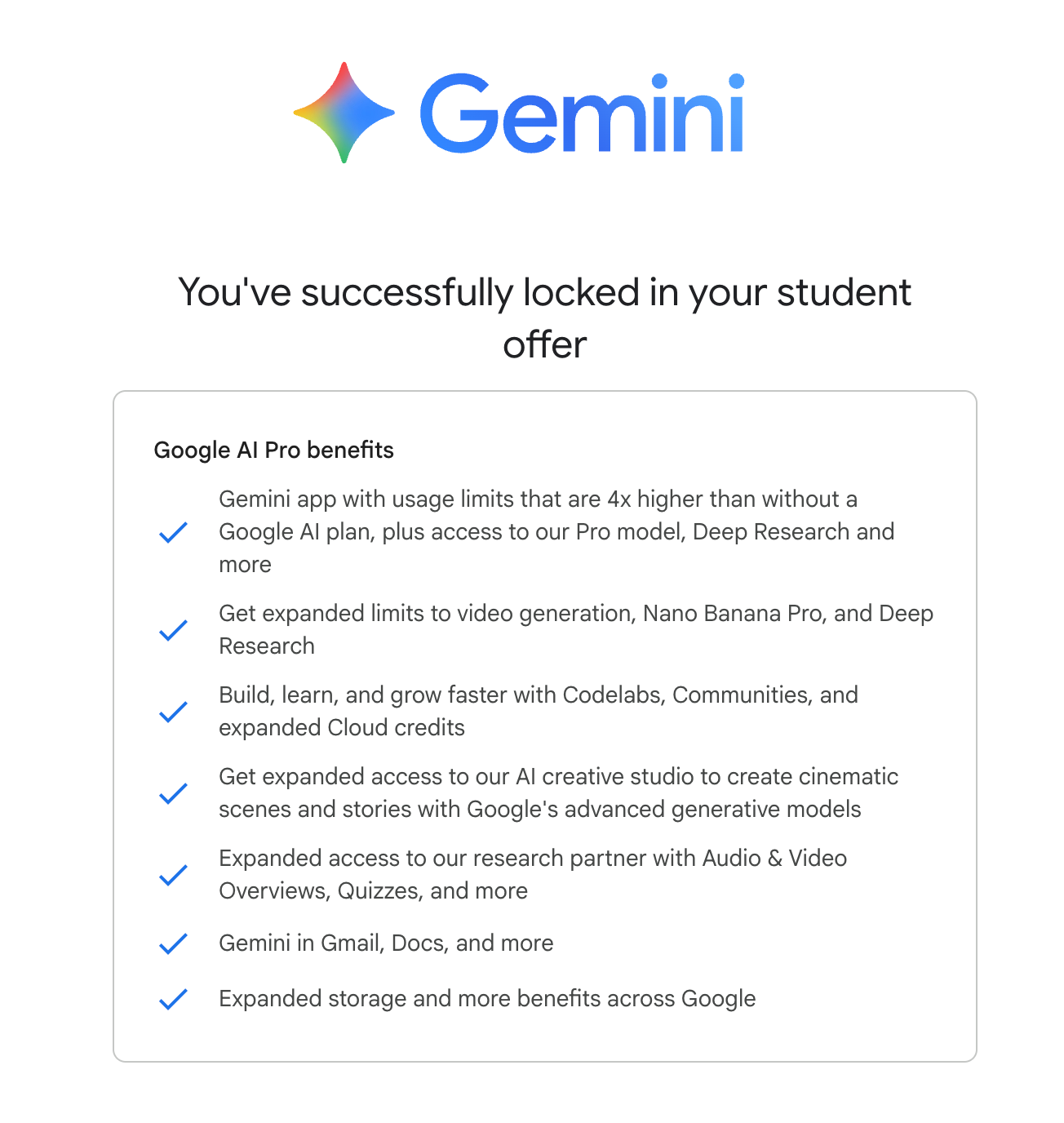Viewport: 1064px width, 1123px height.
Task: Click the Quizzes and more benefit text
Action: tap(533, 874)
